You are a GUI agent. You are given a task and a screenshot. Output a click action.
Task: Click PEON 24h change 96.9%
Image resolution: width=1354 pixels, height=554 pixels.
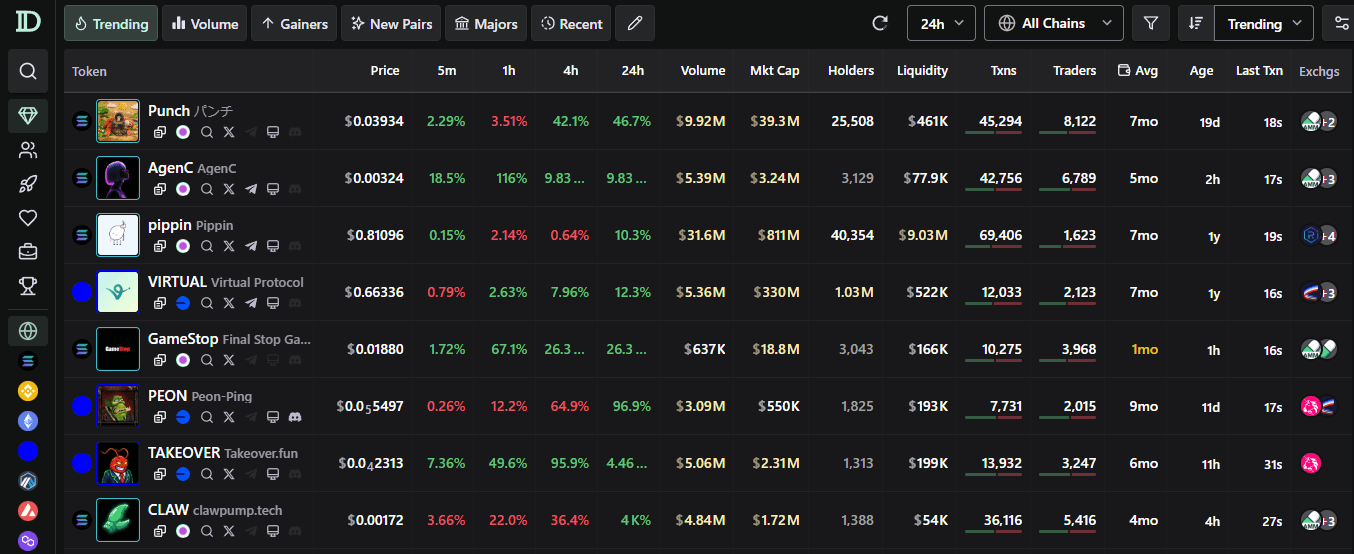point(632,406)
